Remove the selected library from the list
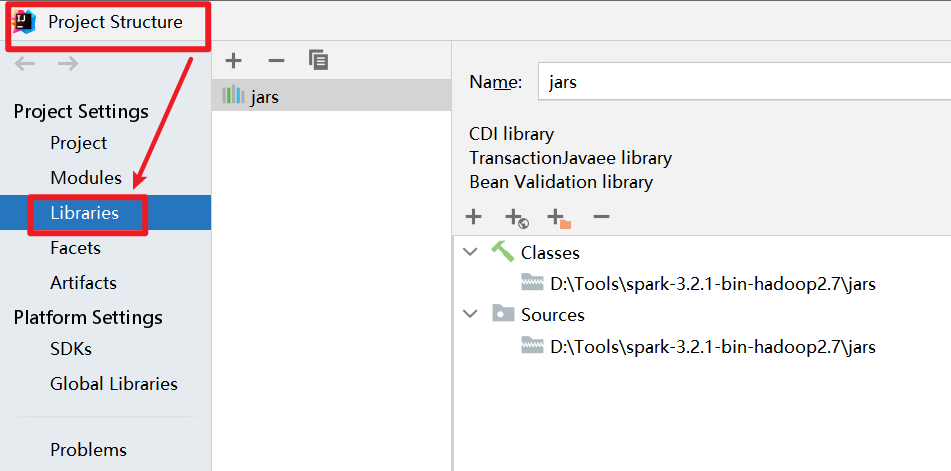The height and width of the screenshot is (471, 951). click(276, 61)
